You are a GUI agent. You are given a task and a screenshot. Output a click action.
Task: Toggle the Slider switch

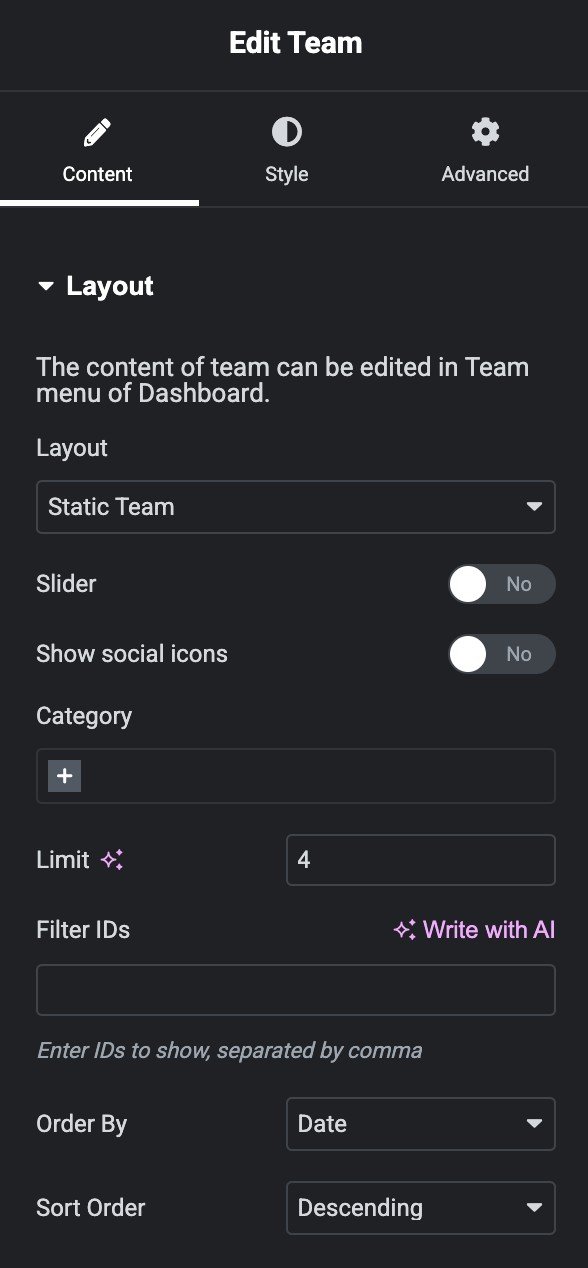pyautogui.click(x=501, y=584)
